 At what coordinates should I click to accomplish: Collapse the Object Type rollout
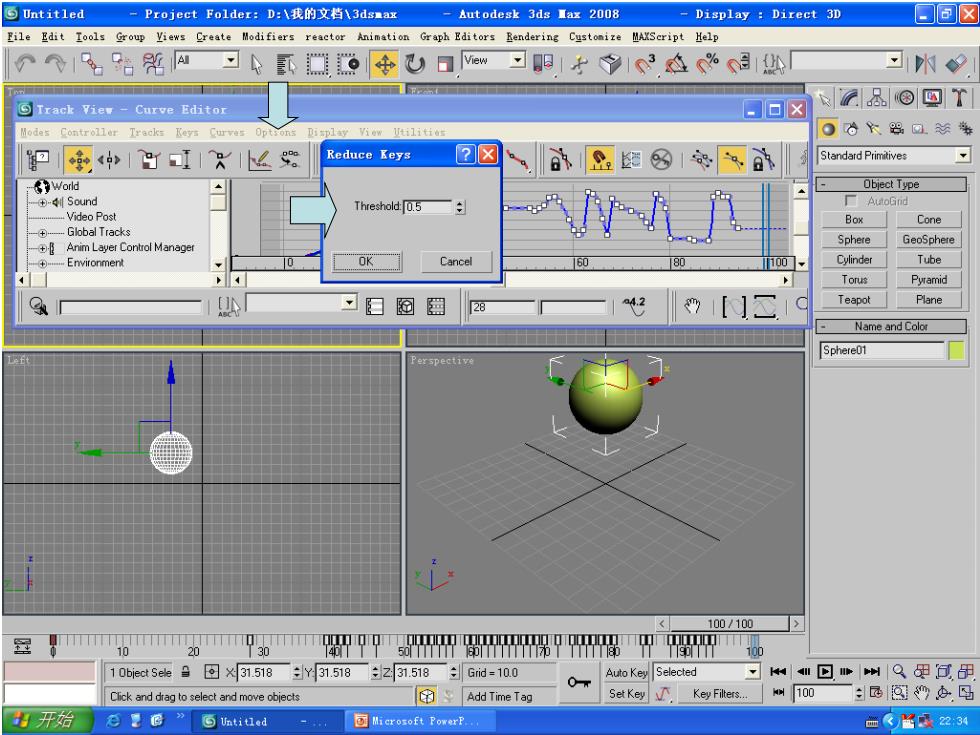point(891,184)
